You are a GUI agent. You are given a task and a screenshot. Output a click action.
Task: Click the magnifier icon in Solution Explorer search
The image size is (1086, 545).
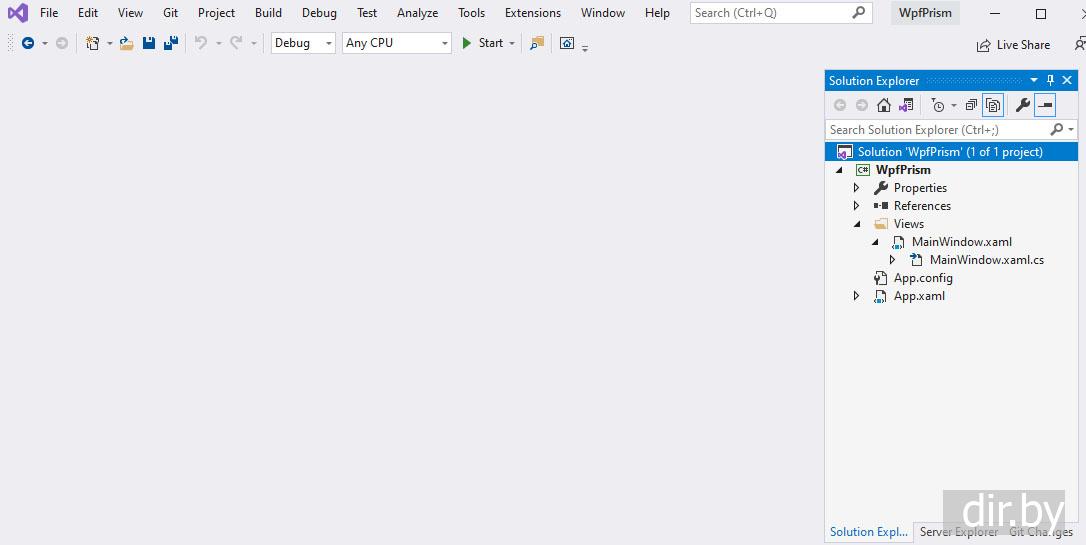pos(1056,129)
